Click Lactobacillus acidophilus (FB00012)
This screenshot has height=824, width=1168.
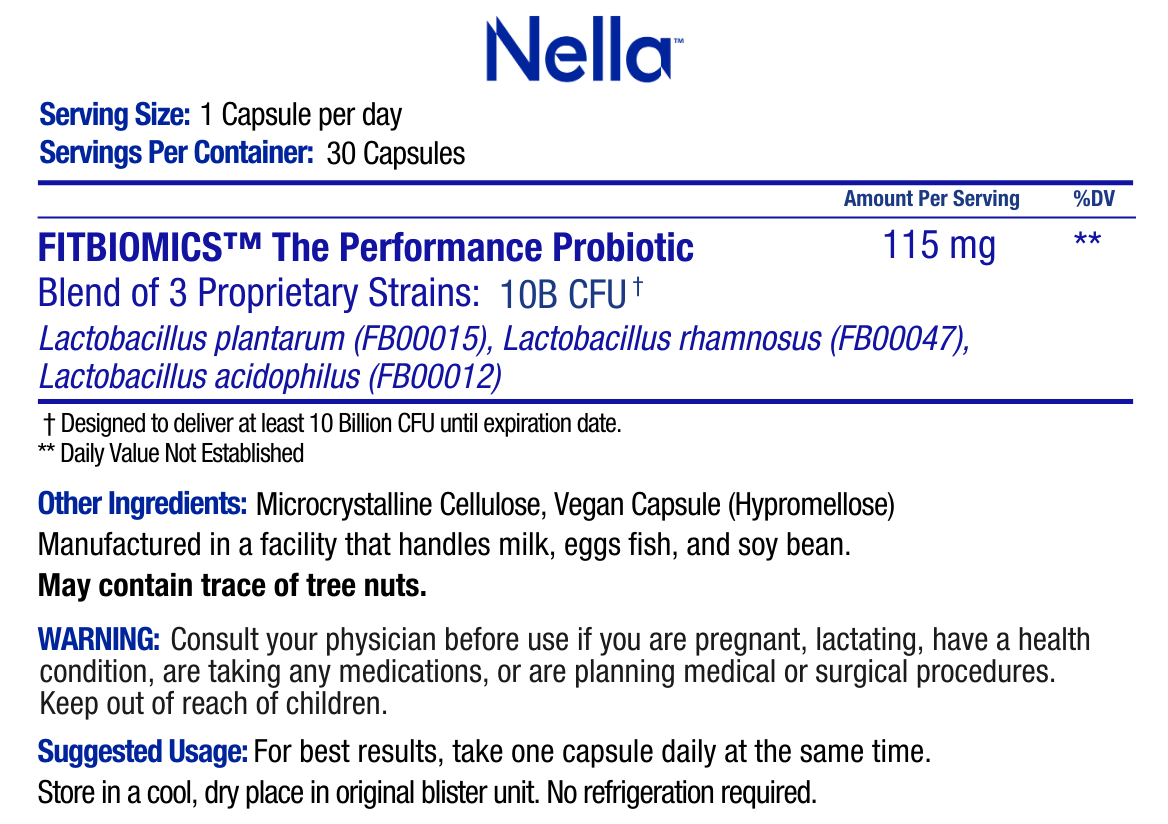270,377
